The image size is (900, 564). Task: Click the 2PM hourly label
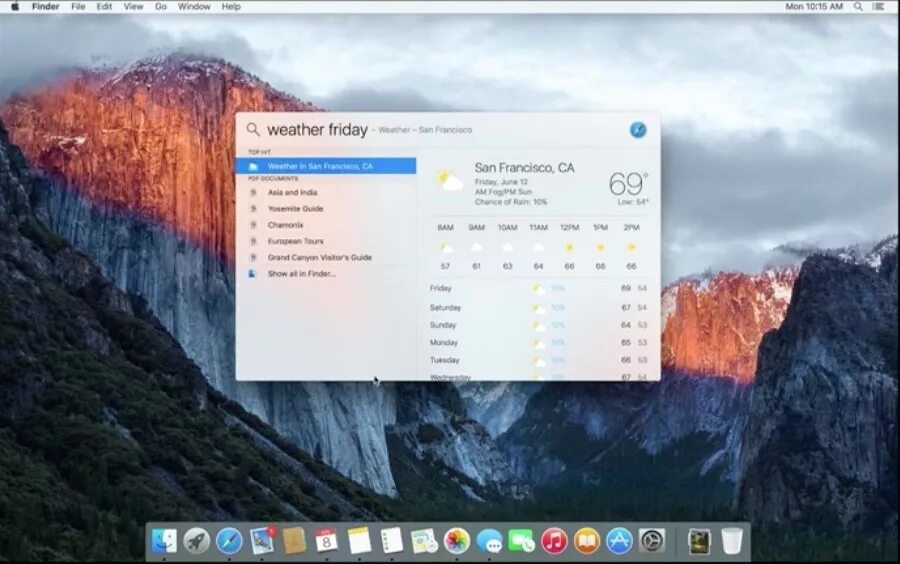click(x=631, y=228)
